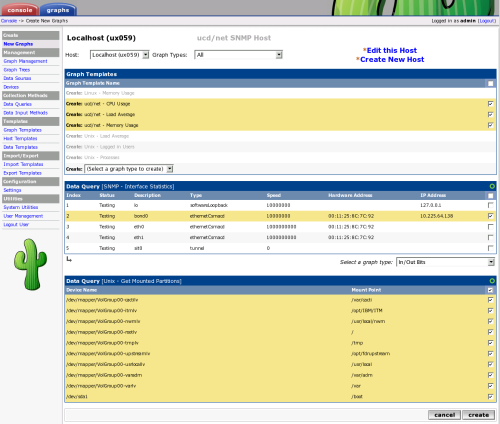Click the cancel button
Viewport: 500px width, 424px height.
444,415
